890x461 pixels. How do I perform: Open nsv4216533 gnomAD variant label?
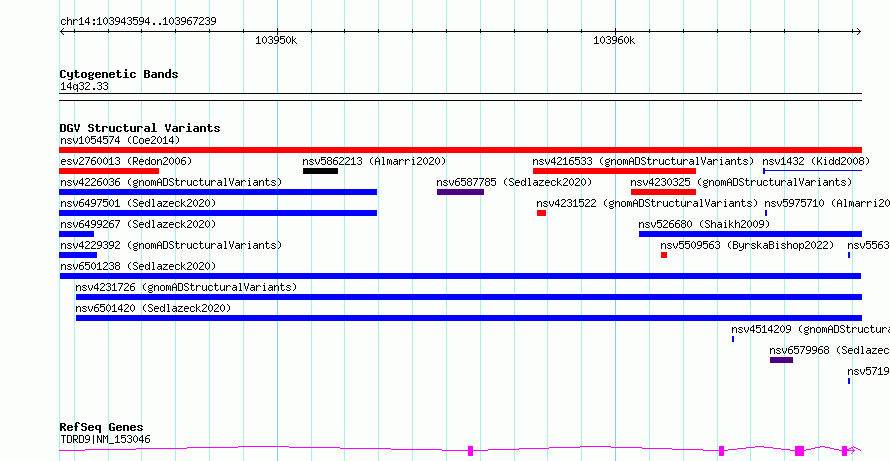643,161
